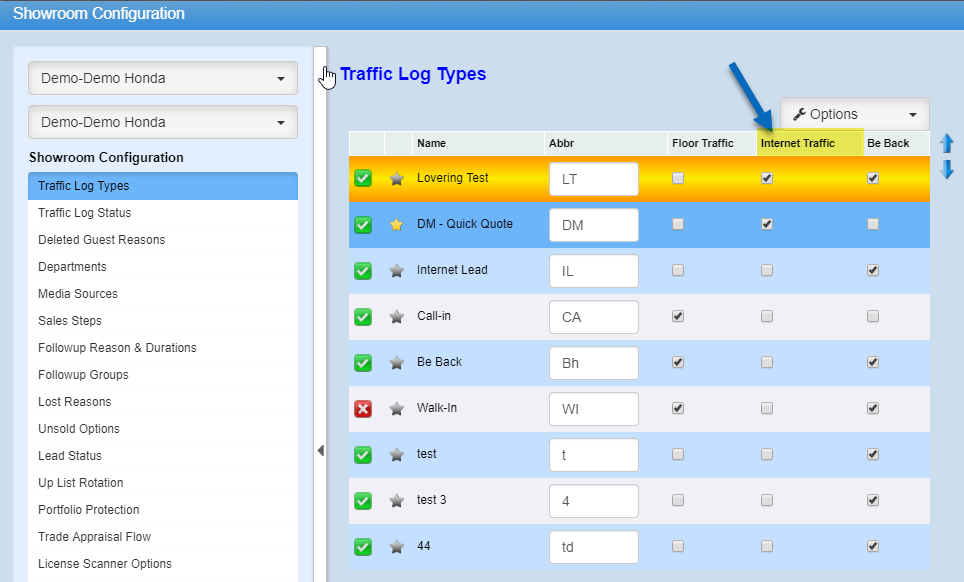The width and height of the screenshot is (964, 582).
Task: Enable Floor Traffic checkbox for Lovering Test
Action: pyautogui.click(x=678, y=178)
